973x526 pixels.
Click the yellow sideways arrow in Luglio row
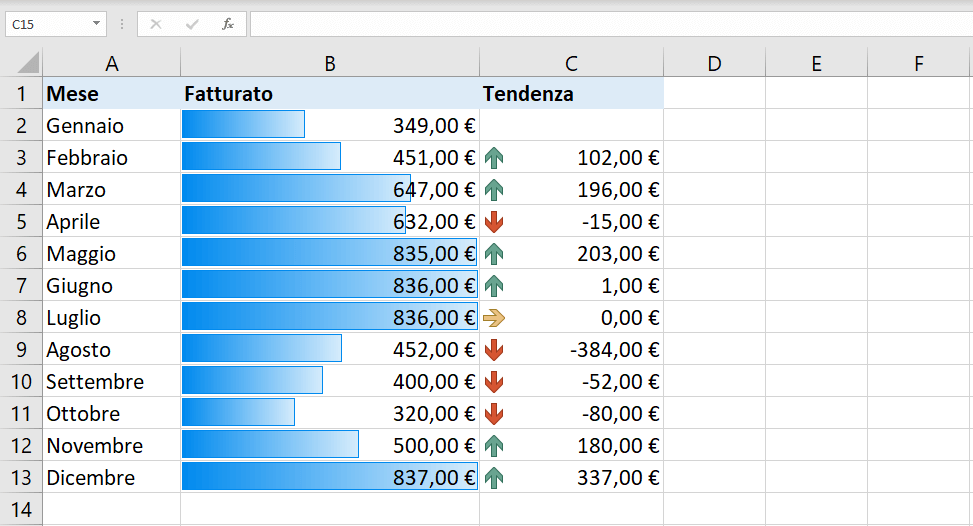pos(494,318)
